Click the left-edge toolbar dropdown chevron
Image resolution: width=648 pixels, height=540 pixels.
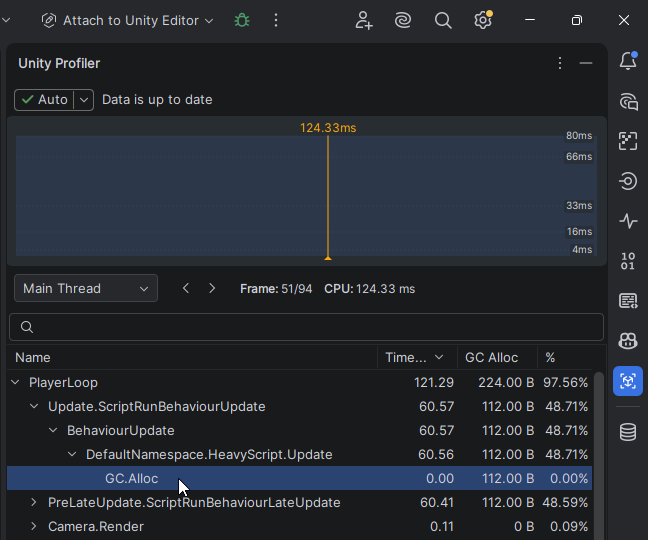pos(5,20)
